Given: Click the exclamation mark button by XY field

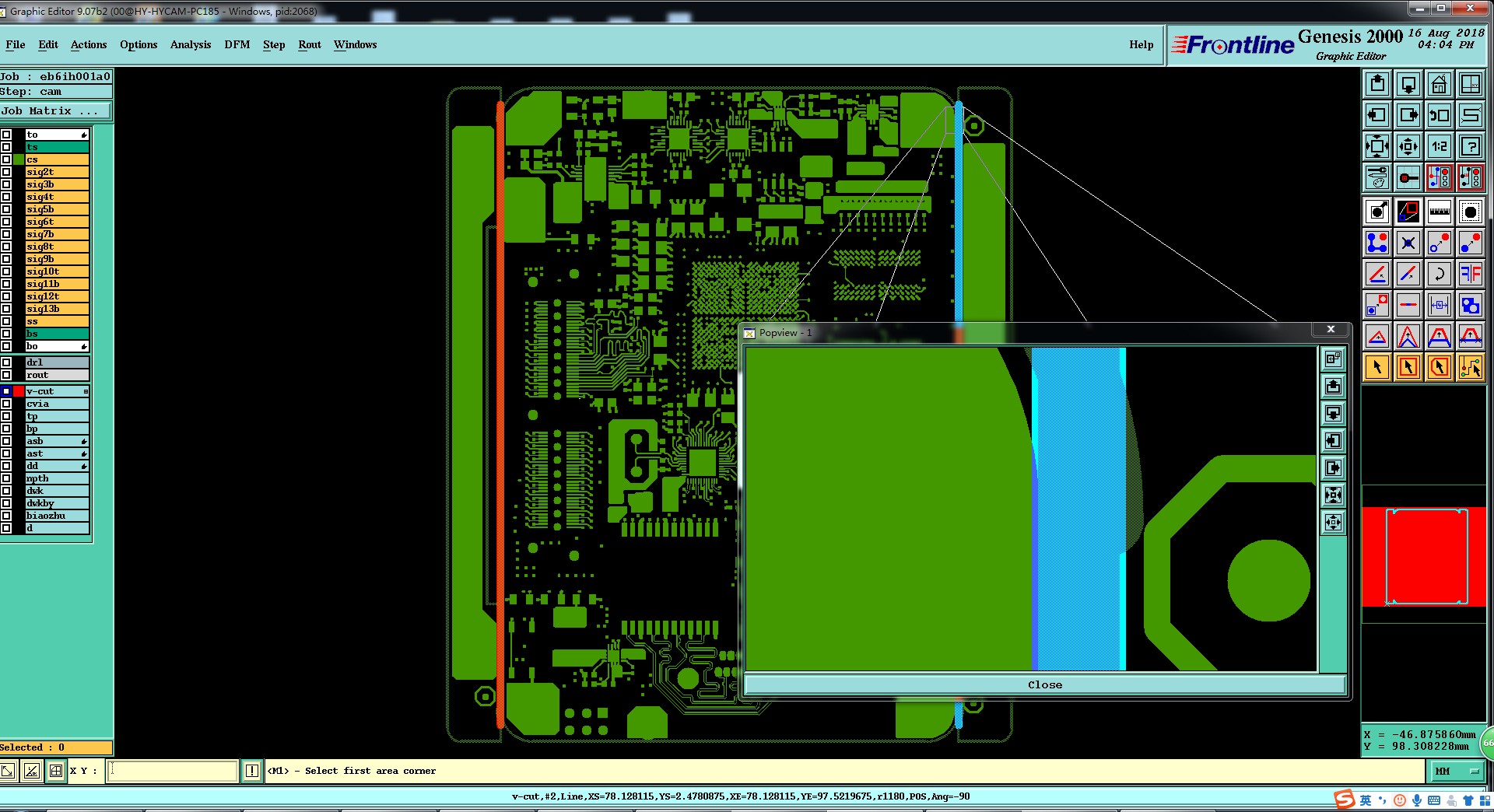Looking at the screenshot, I should 251,771.
